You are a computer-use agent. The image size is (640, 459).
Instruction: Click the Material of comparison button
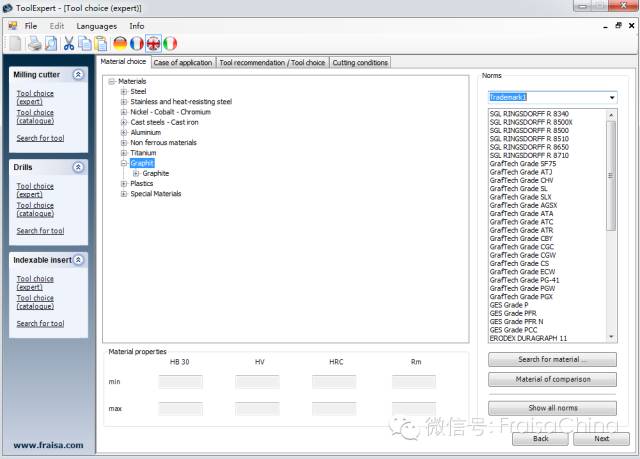tap(552, 379)
